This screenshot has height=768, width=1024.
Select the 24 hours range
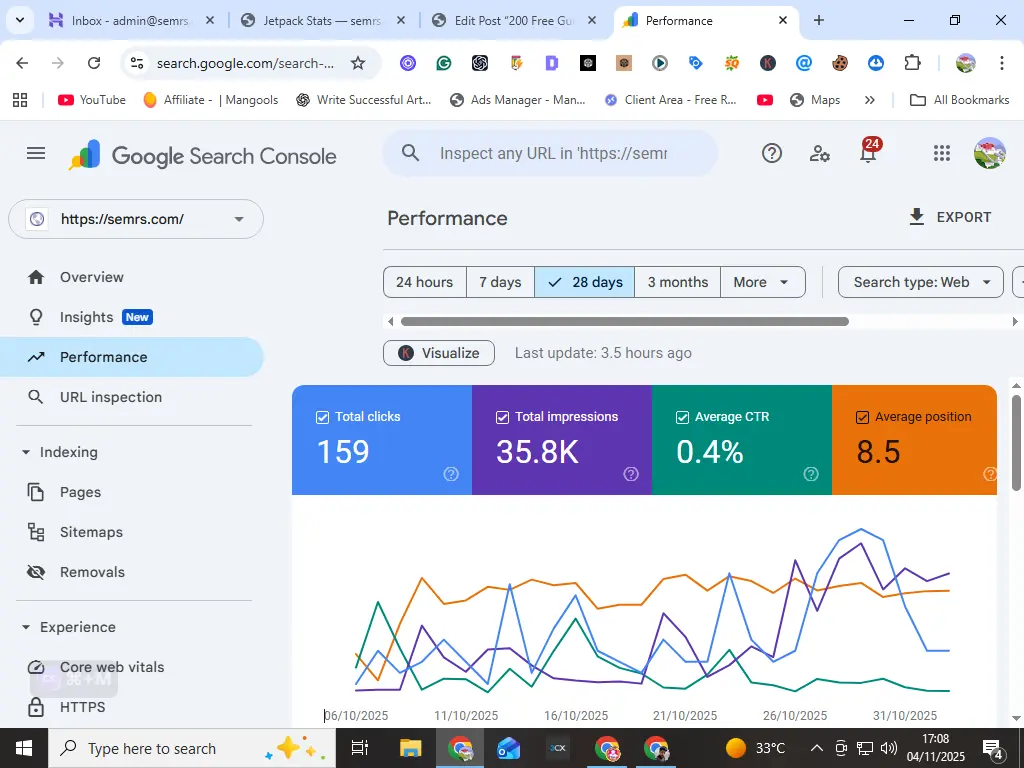pyautogui.click(x=424, y=282)
